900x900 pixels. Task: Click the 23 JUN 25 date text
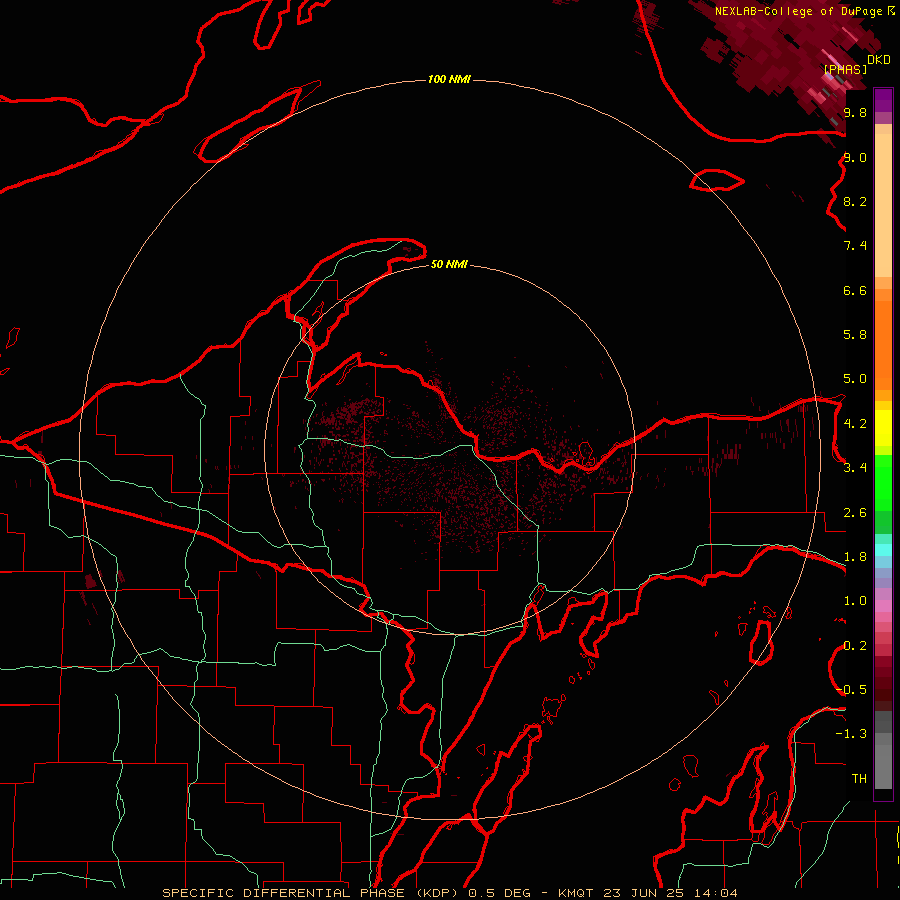[x=642, y=893]
